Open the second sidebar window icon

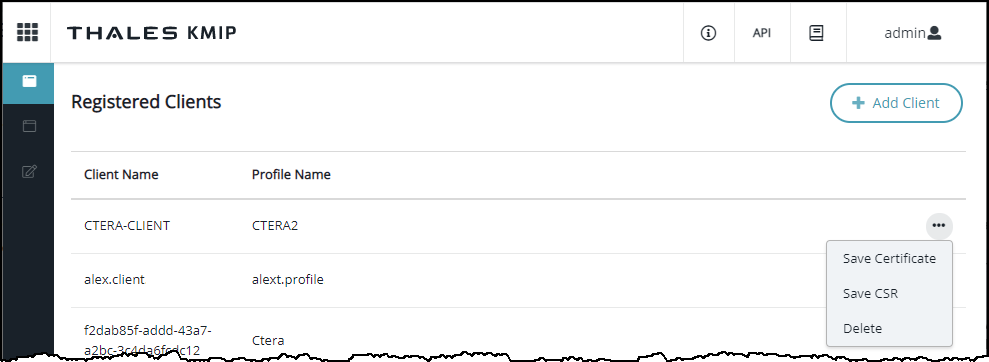click(29, 126)
